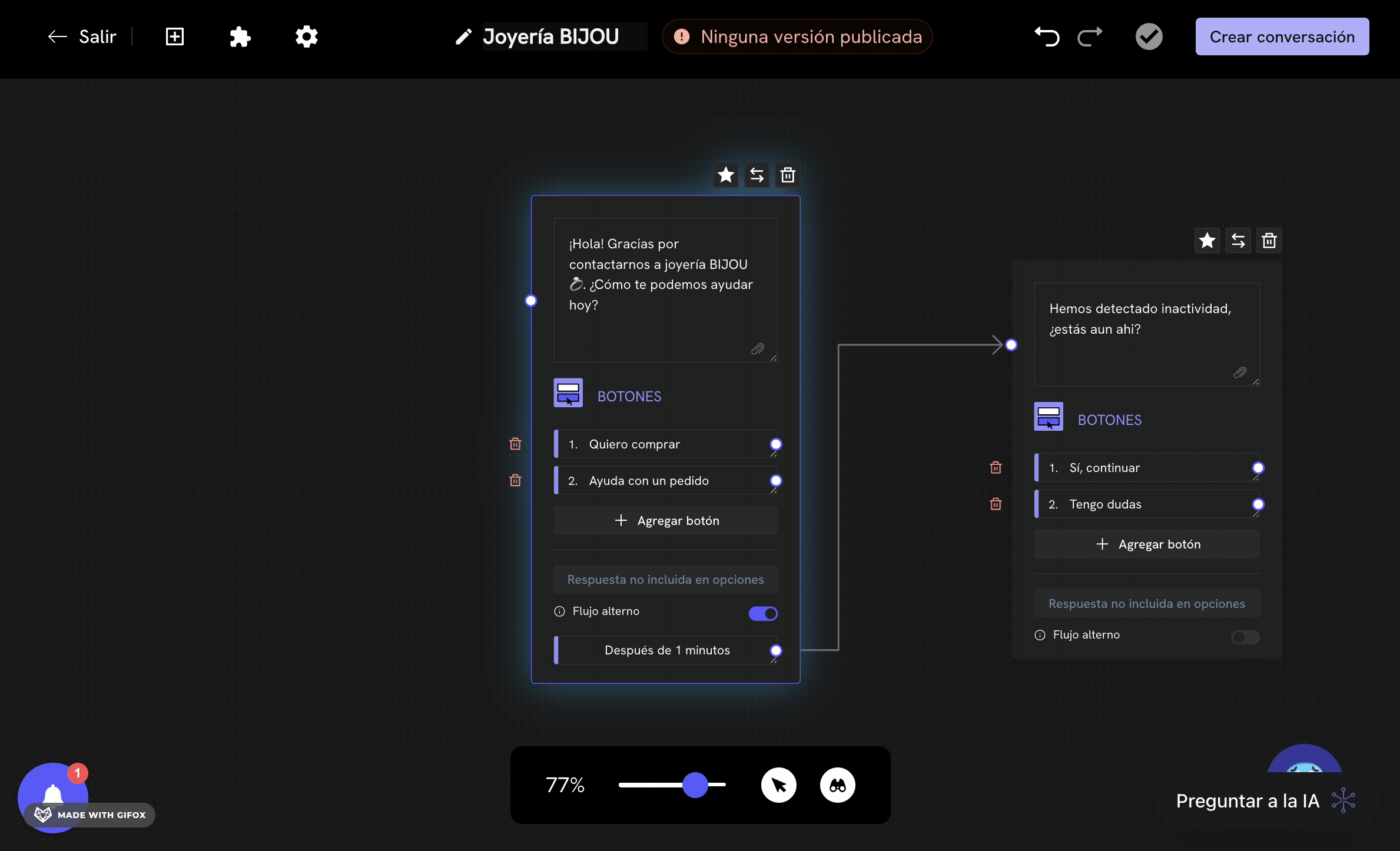The width and height of the screenshot is (1400, 851).
Task: Click the redo arrow icon
Action: 1090,36
